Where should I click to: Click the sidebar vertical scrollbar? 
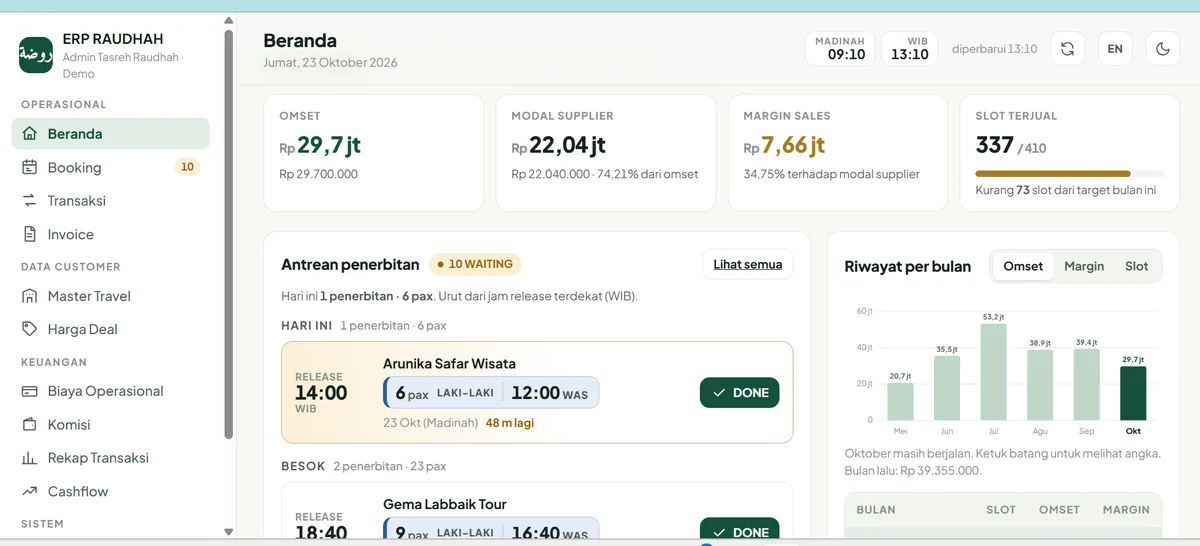(x=229, y=235)
